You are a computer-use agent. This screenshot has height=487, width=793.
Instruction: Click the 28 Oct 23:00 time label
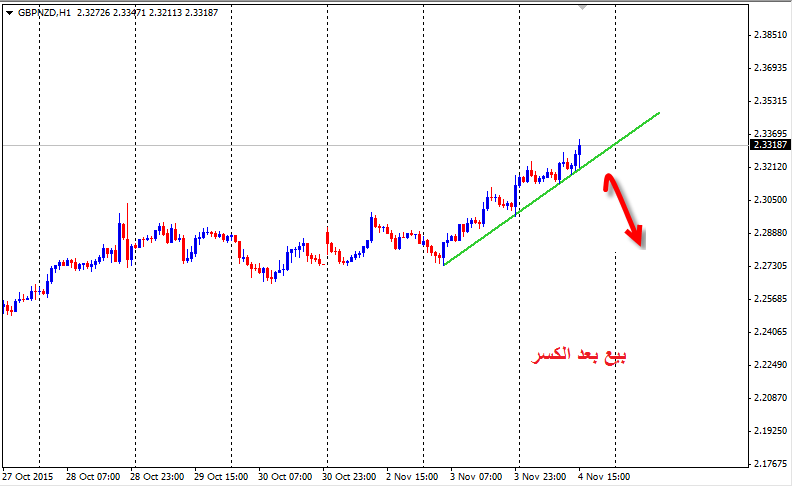157,476
